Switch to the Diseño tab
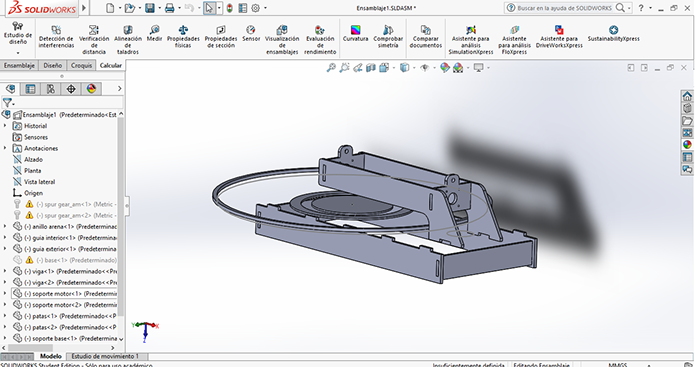 52,65
